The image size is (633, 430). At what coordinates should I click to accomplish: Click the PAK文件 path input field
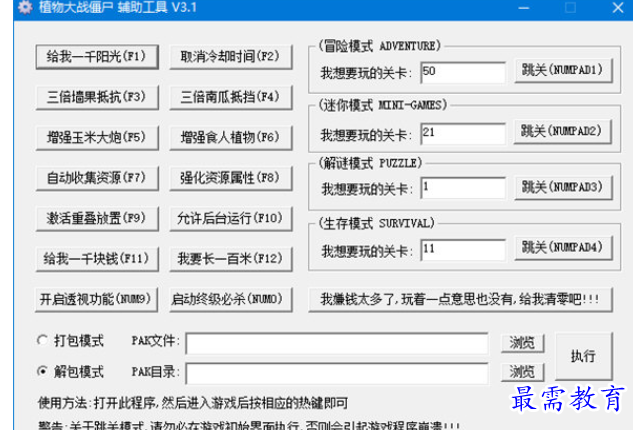pos(337,344)
